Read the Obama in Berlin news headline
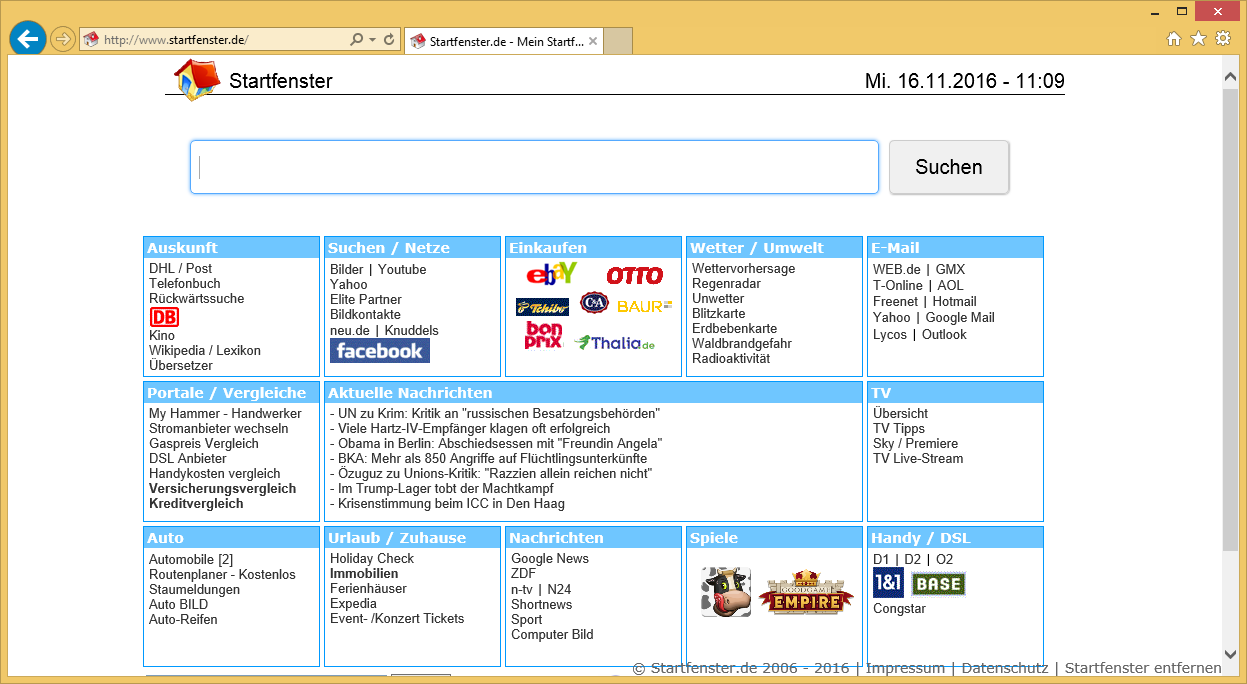This screenshot has height=684, width=1247. (x=496, y=443)
